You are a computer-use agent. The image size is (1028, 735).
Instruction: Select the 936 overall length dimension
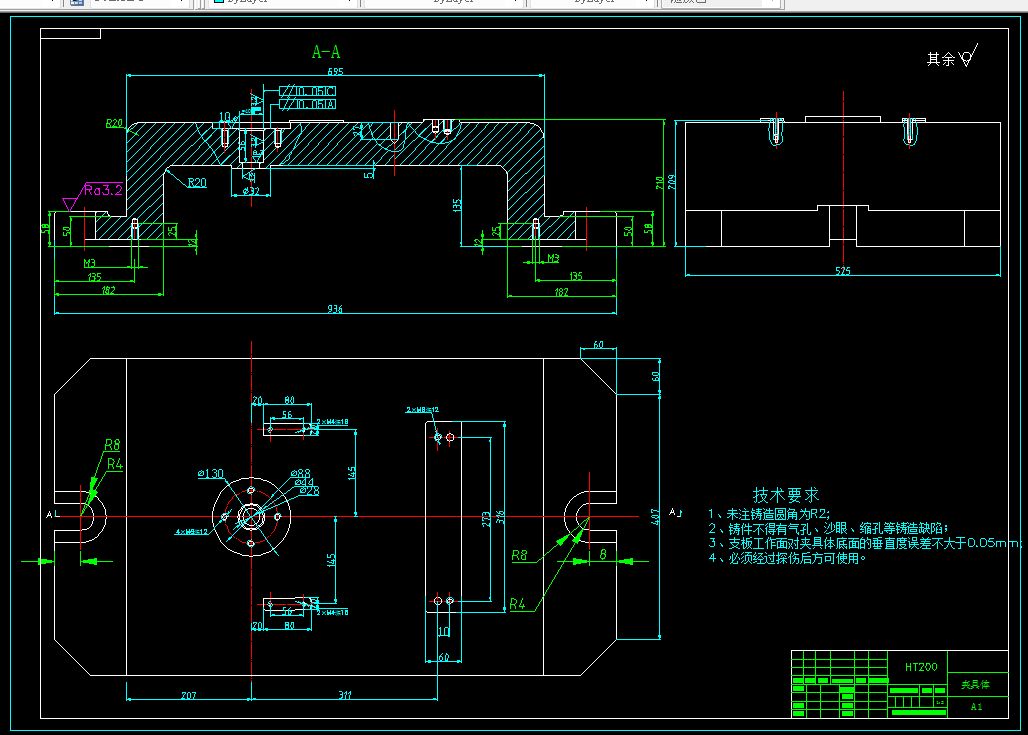click(x=335, y=309)
